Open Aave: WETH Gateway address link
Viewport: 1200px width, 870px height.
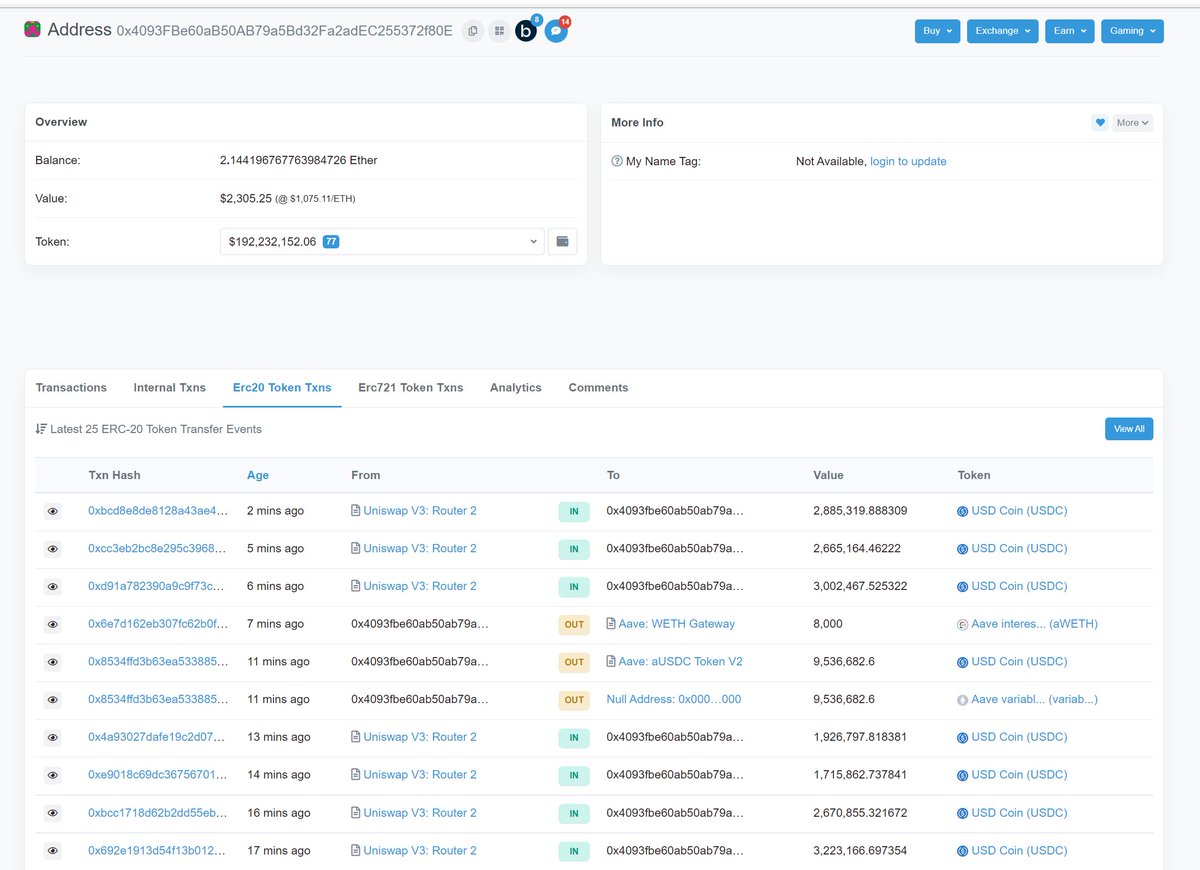pyautogui.click(x=677, y=624)
